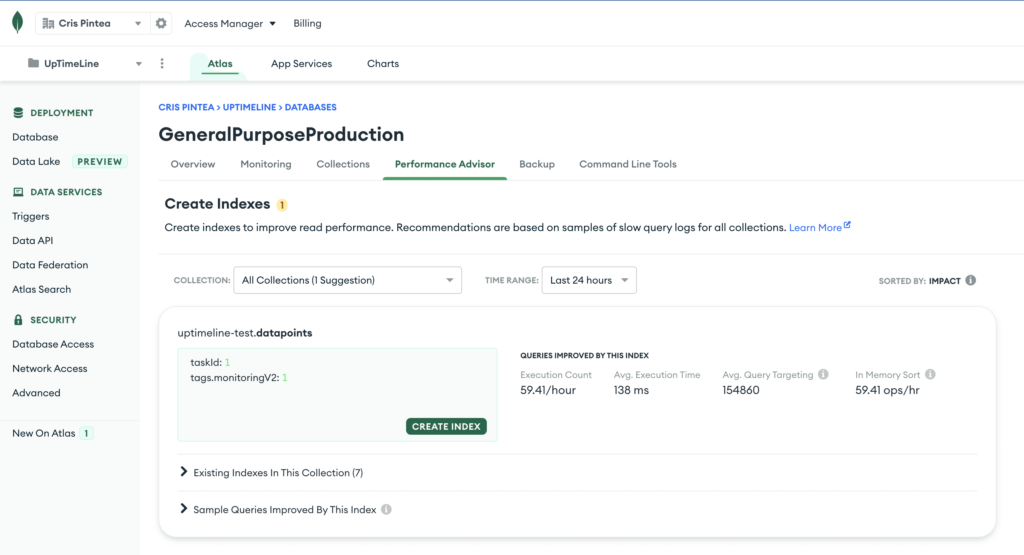The image size is (1024, 555).
Task: Click the Data Services monitor icon
Action: (x=18, y=192)
